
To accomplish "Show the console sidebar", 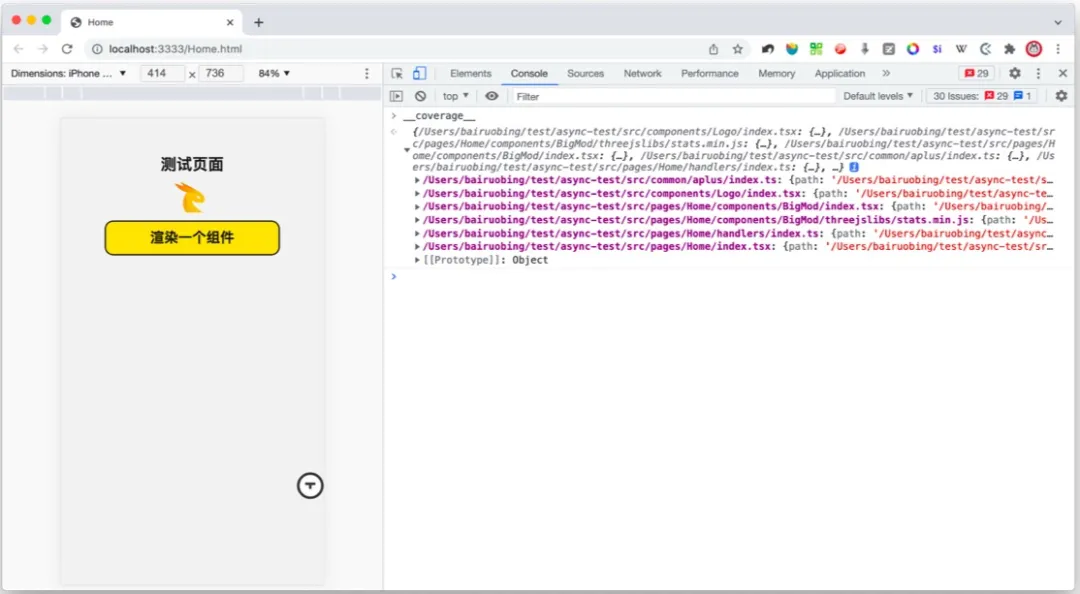I will 396,96.
